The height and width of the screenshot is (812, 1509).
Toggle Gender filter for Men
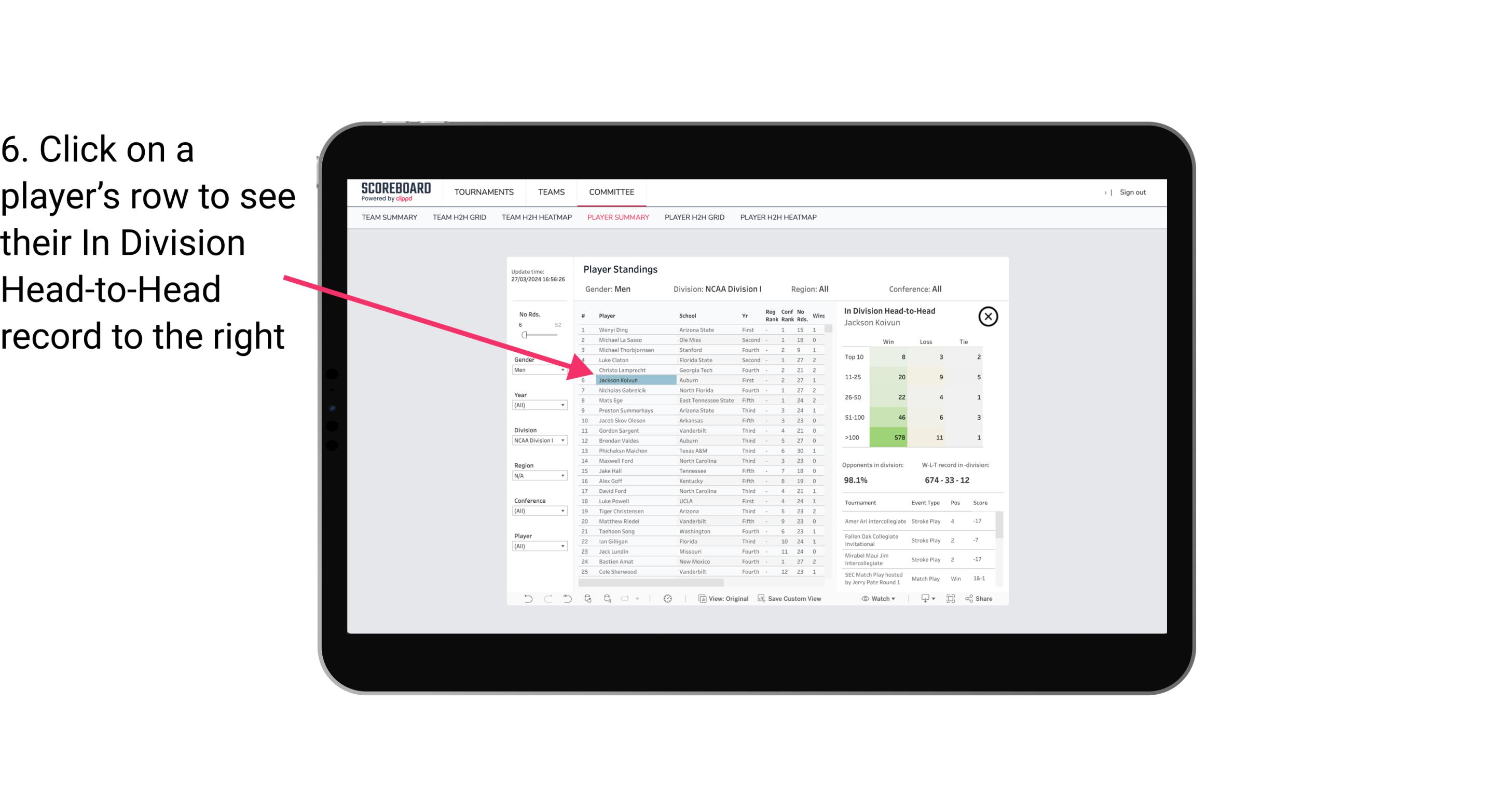pos(535,370)
